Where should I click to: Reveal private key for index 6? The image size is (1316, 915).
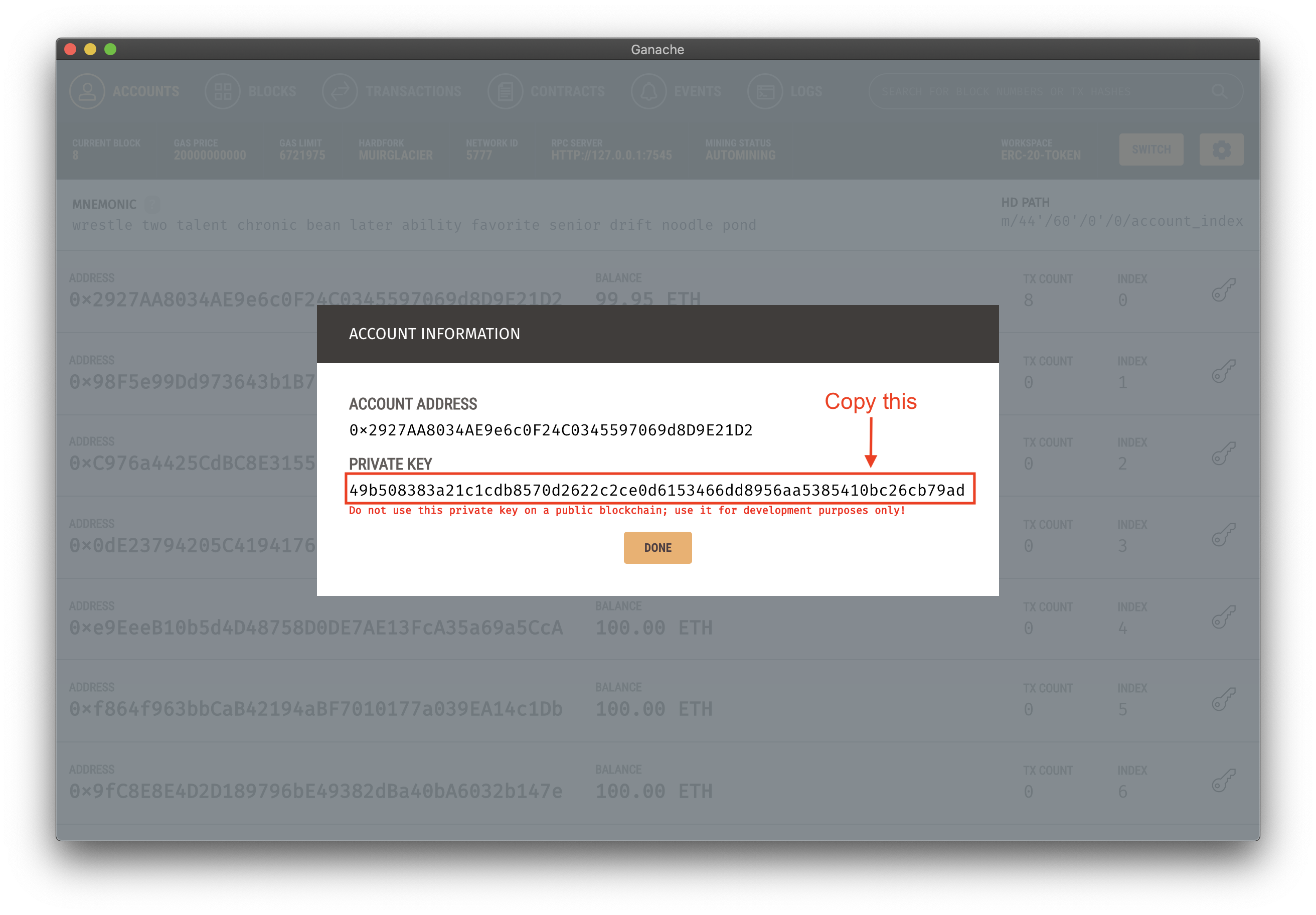[1223, 781]
